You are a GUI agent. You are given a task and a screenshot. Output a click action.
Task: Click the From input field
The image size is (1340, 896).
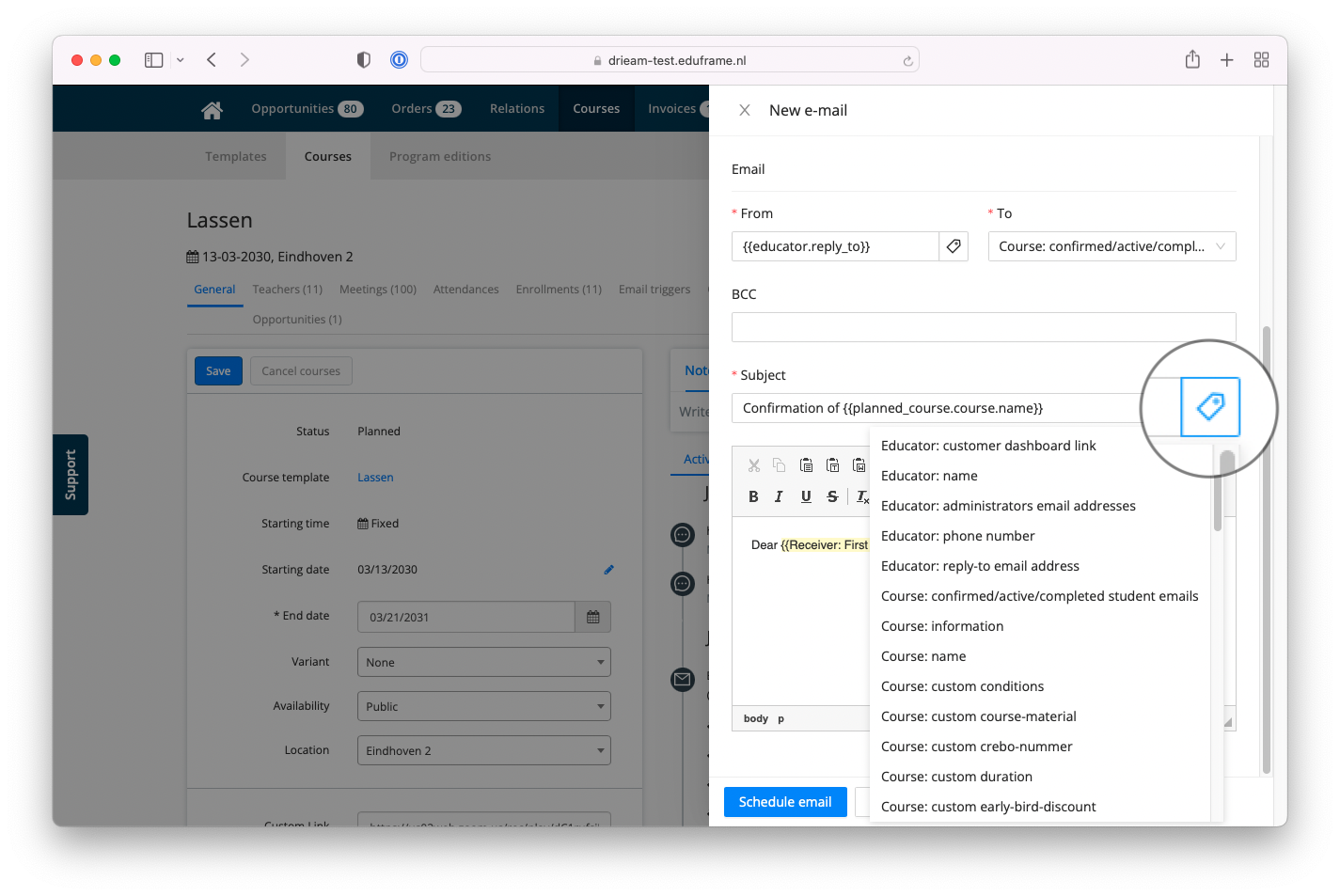coord(835,246)
